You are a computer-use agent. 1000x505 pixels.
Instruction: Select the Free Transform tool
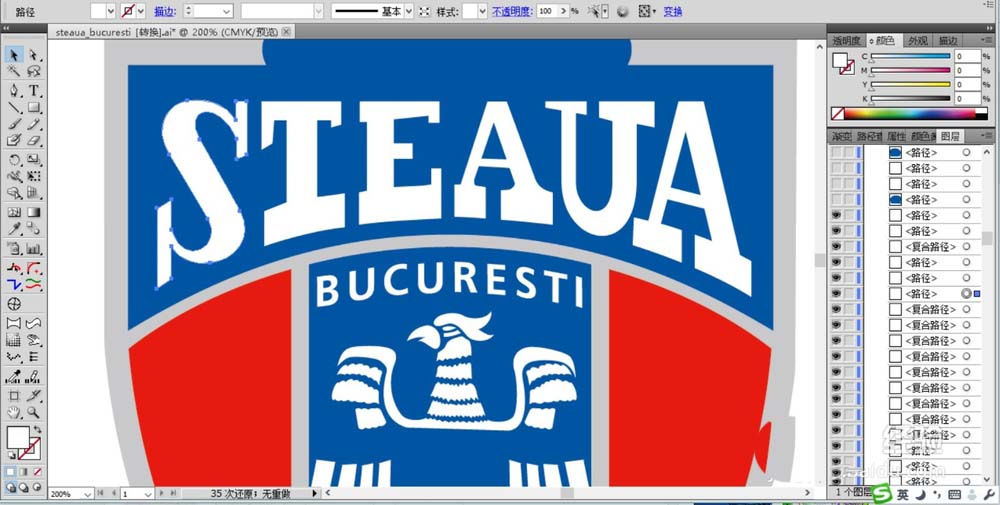point(34,176)
